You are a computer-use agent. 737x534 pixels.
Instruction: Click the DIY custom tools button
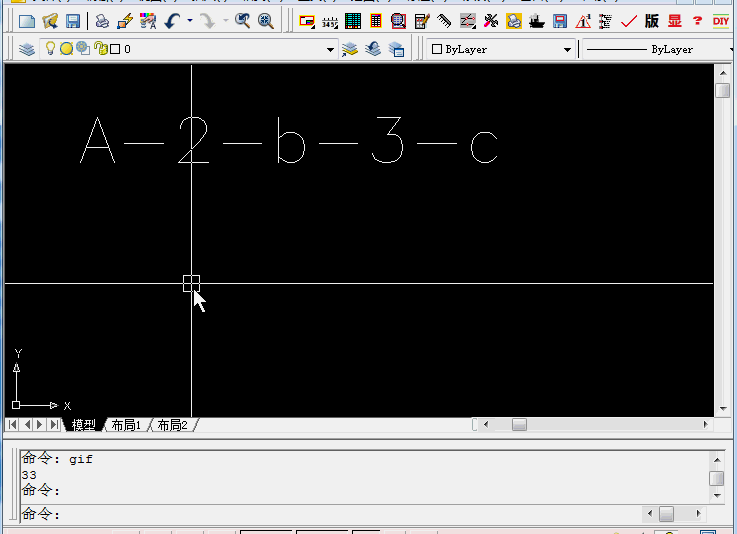pos(721,21)
